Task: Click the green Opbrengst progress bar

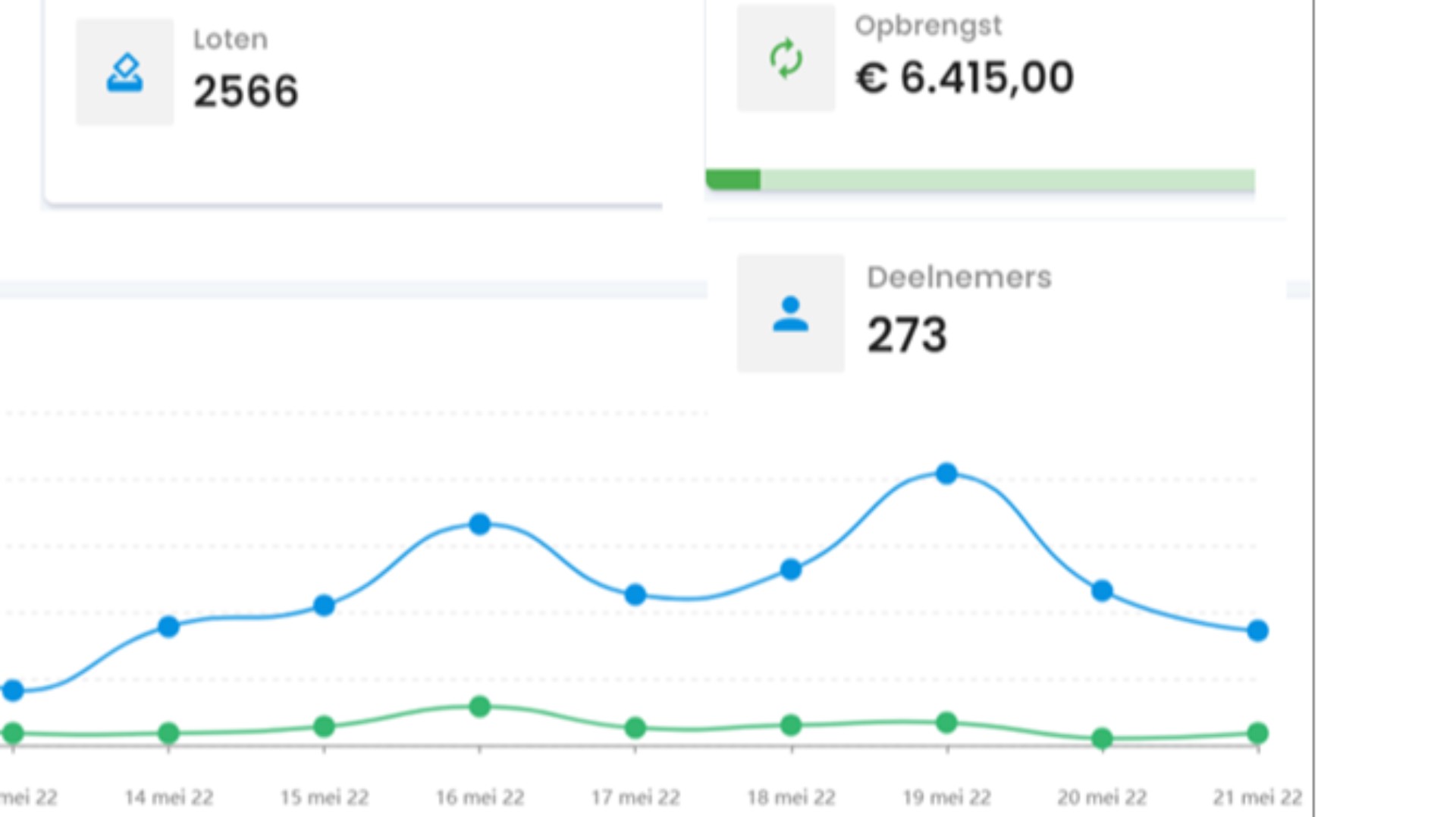Action: (x=980, y=180)
